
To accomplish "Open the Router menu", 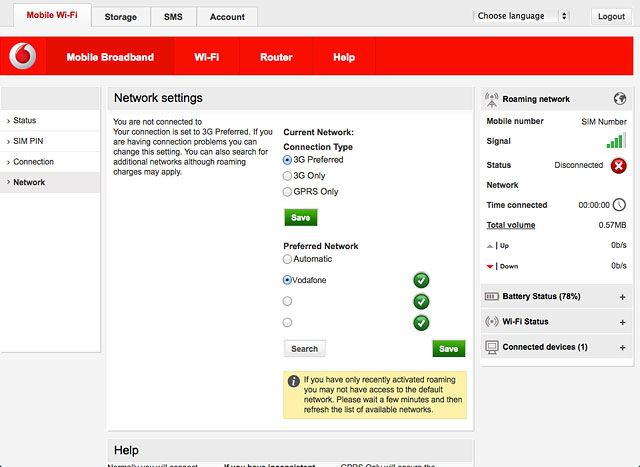I will (276, 57).
